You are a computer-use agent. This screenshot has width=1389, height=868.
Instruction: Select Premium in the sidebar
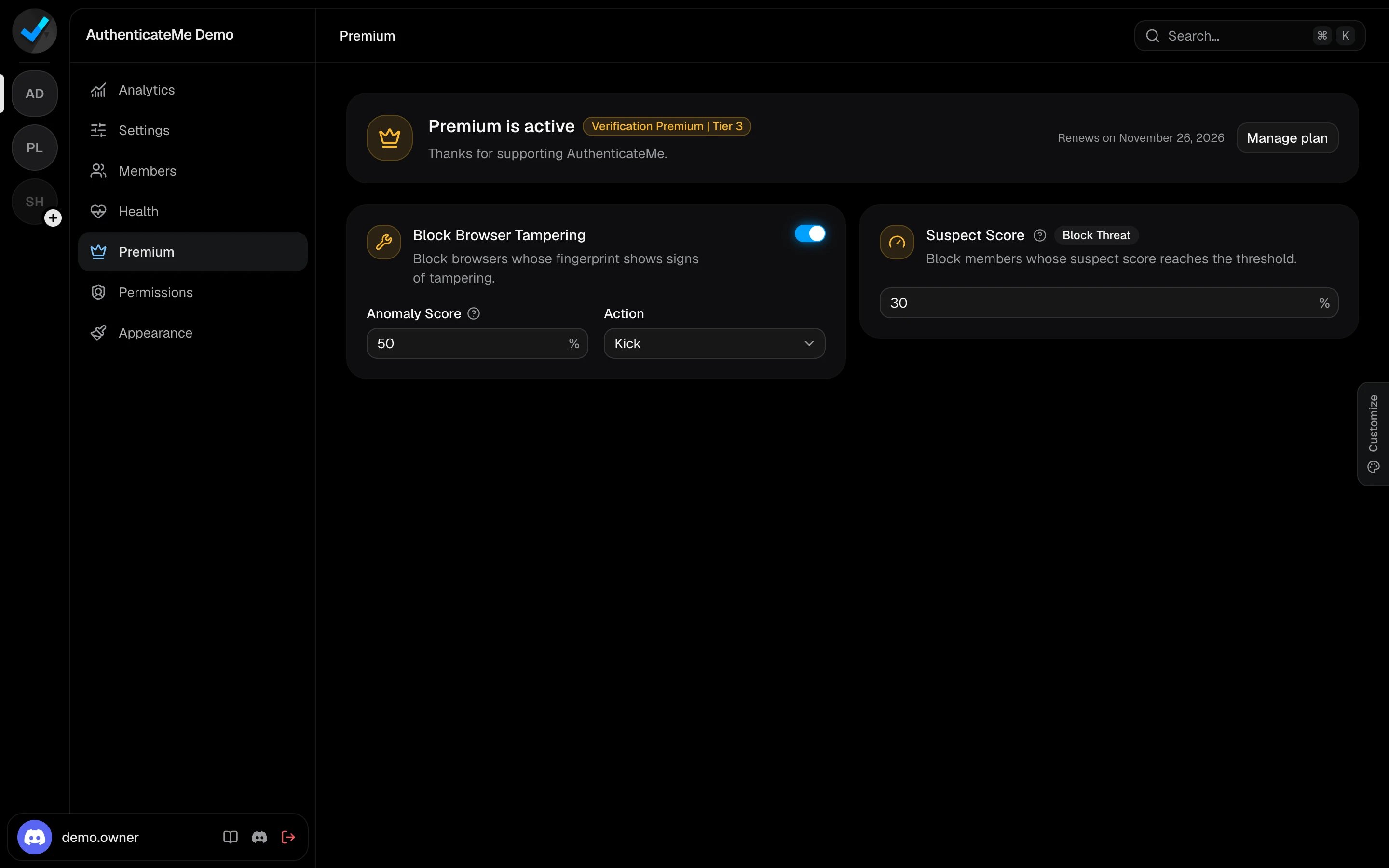tap(193, 252)
